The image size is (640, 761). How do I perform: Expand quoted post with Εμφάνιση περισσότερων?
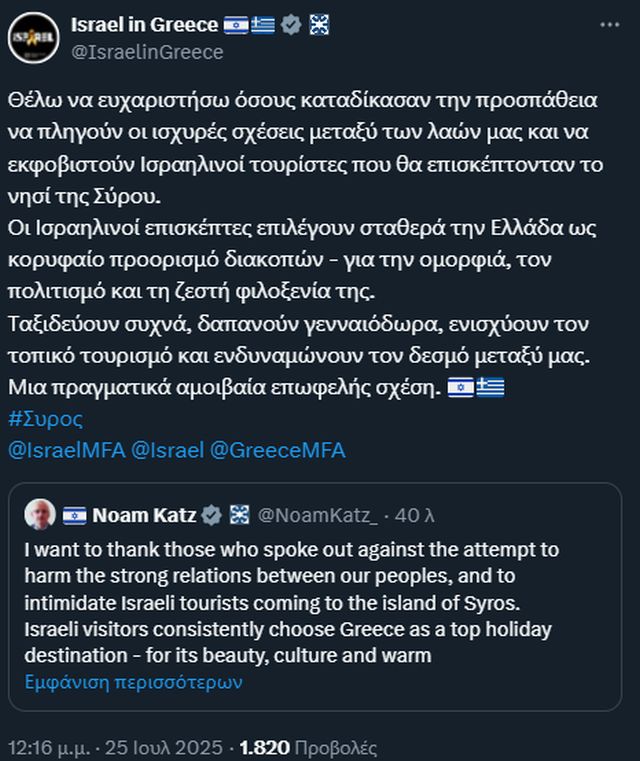[x=132, y=683]
